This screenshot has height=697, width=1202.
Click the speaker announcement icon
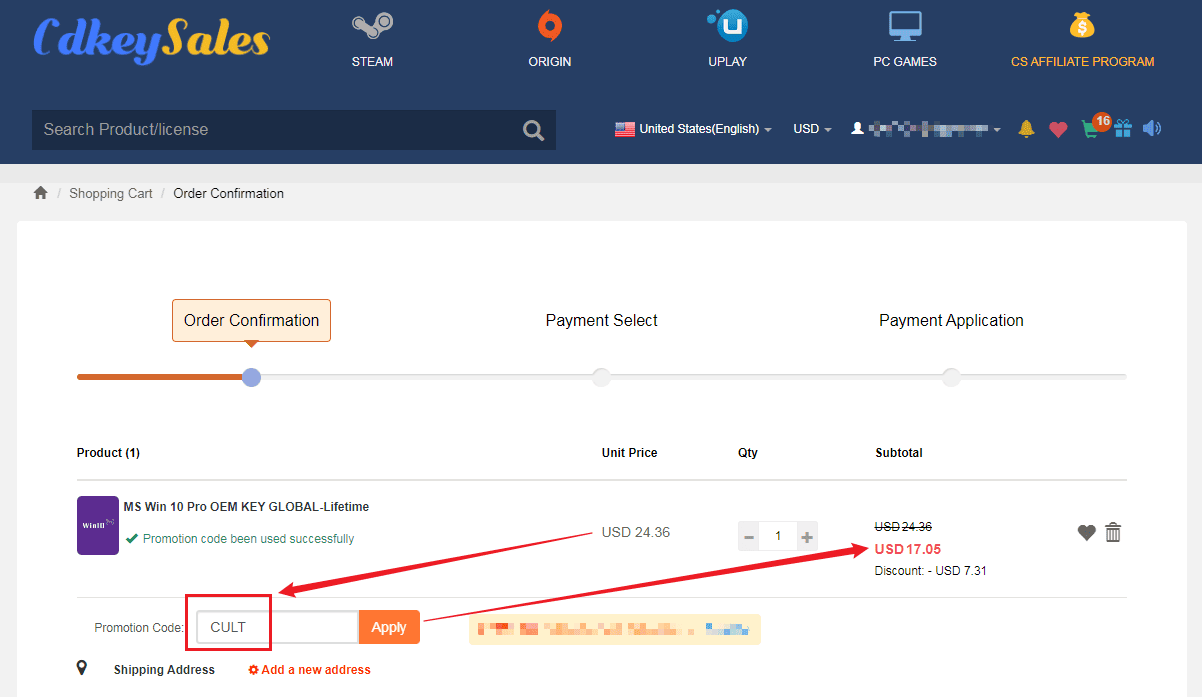click(1152, 128)
